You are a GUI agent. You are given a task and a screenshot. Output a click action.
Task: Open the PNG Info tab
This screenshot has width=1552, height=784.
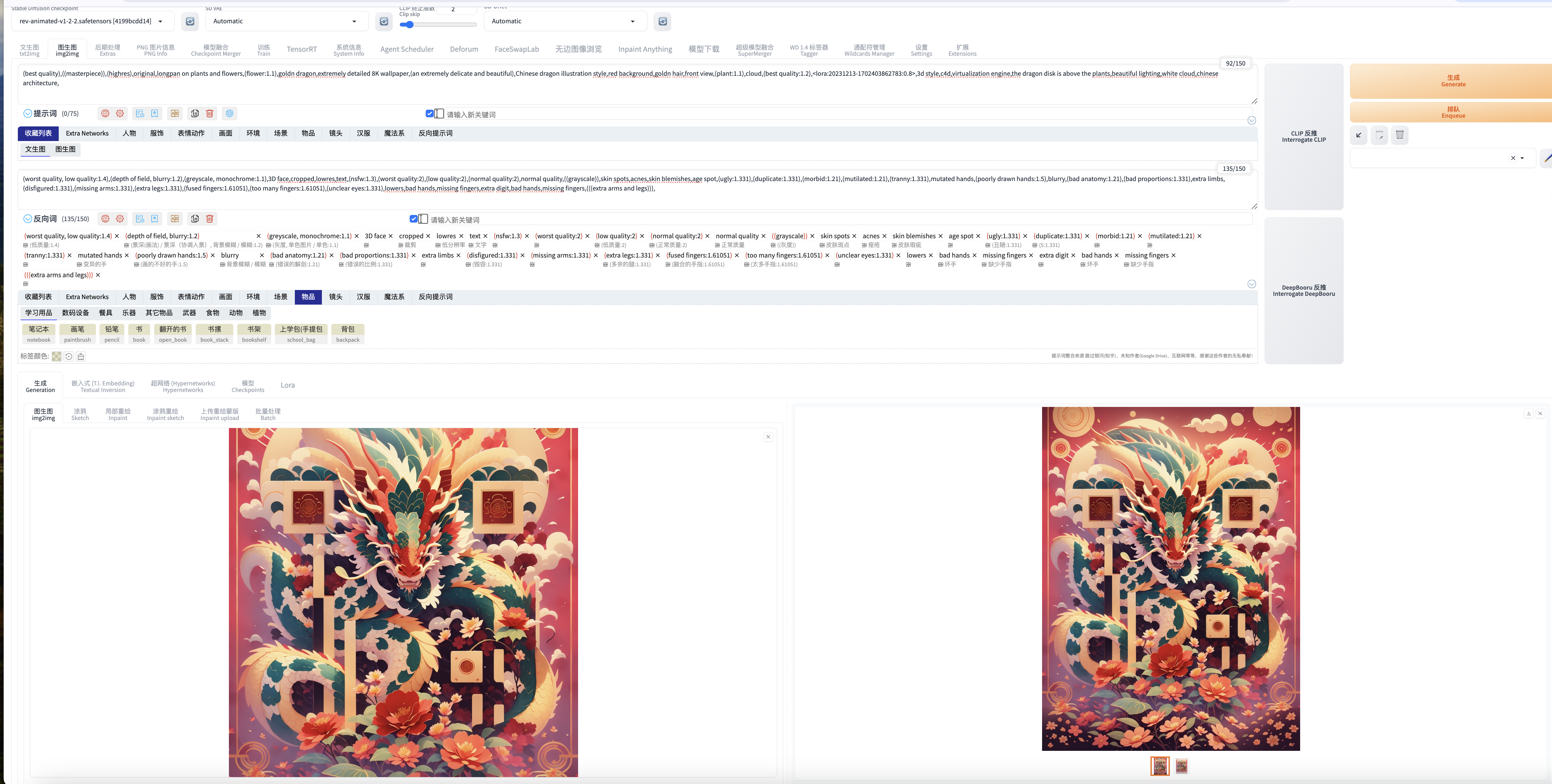point(155,50)
